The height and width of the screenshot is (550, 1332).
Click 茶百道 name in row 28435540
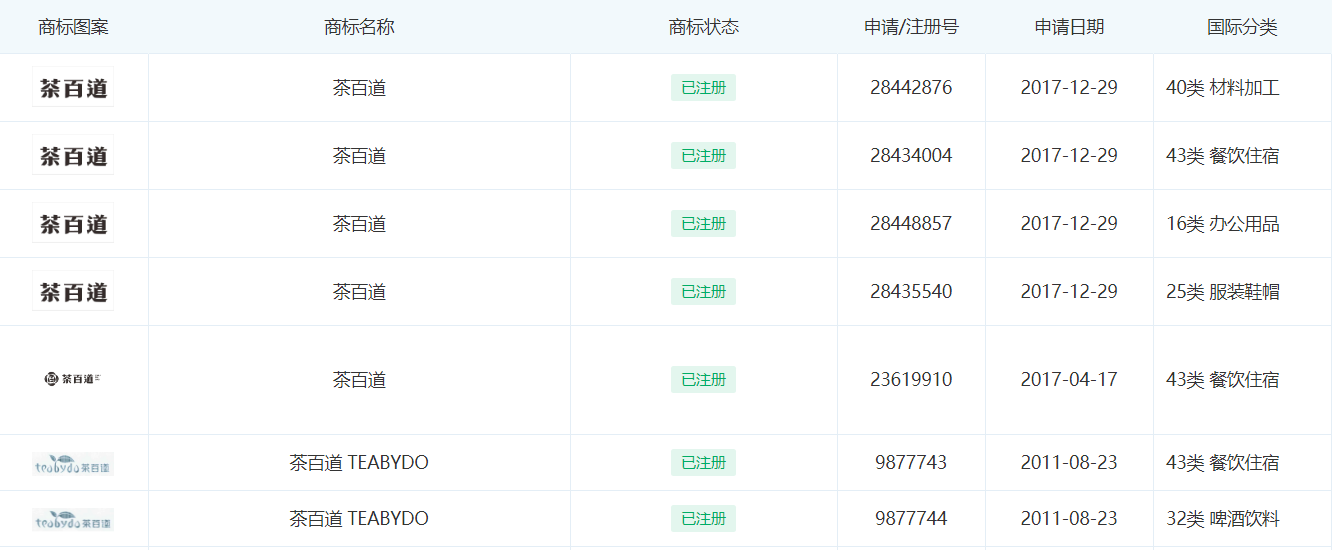[359, 292]
